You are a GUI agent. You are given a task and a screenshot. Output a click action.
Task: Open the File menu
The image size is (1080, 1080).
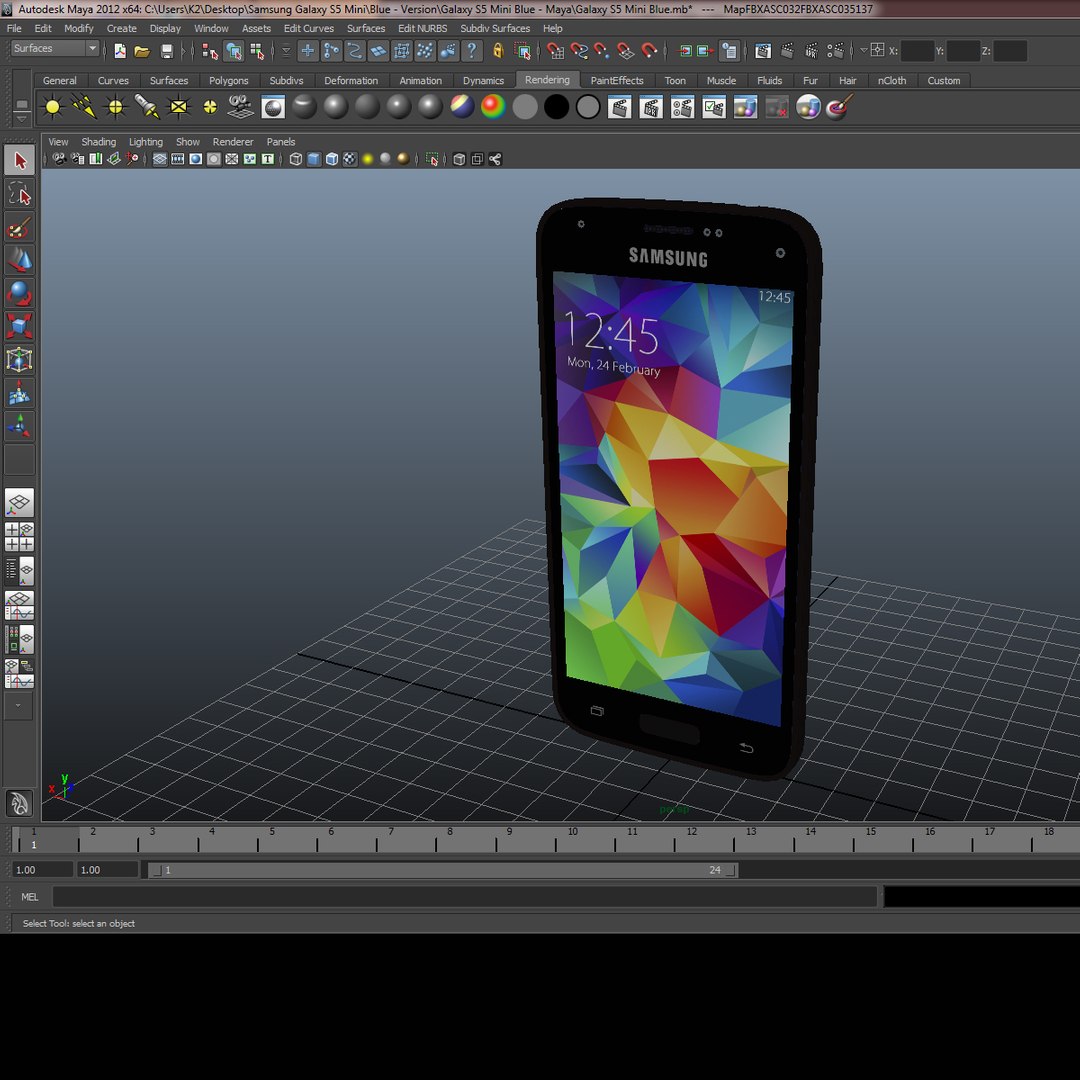click(x=14, y=28)
